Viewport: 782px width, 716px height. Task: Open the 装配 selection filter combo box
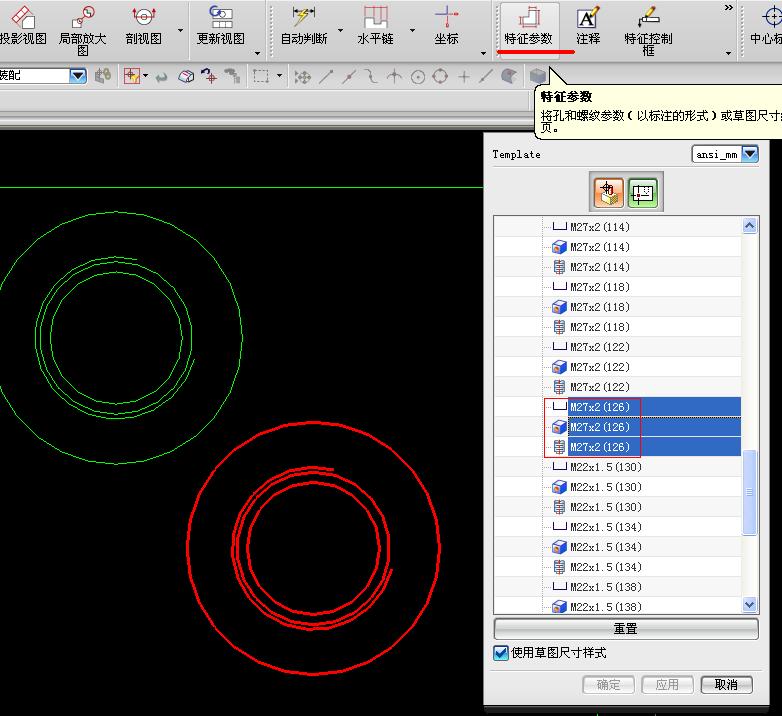(43, 76)
